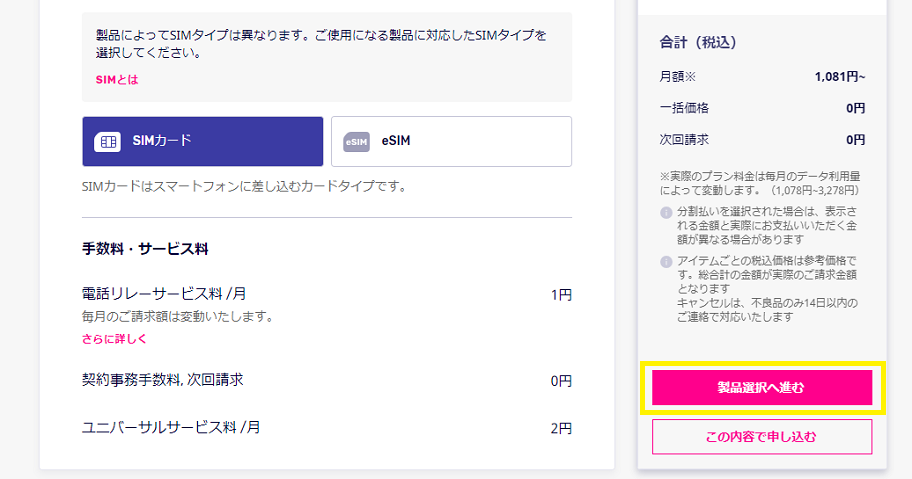Click the info icon beside 分割払い note

(667, 212)
